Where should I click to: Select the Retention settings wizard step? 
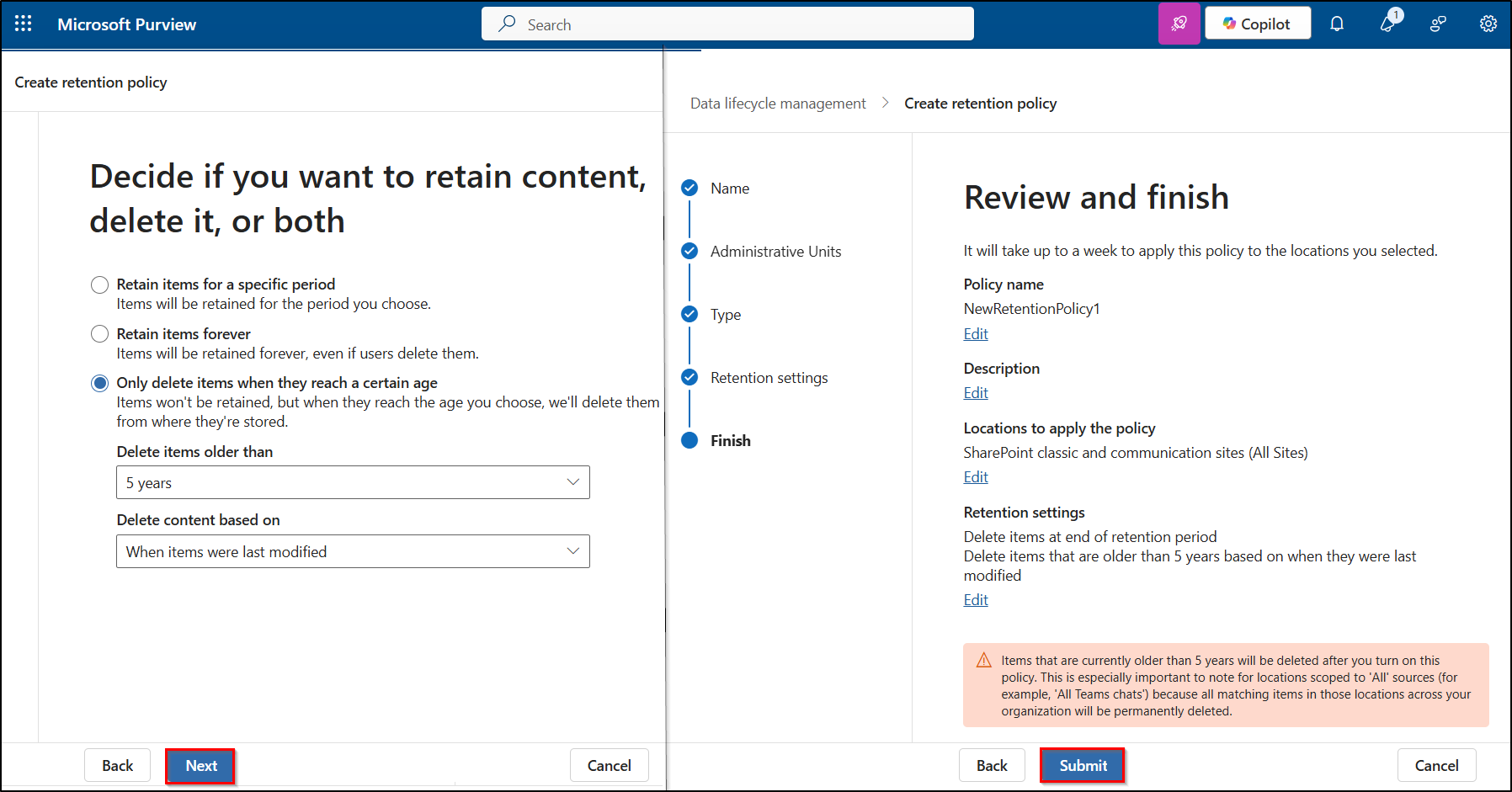pyautogui.click(x=689, y=377)
